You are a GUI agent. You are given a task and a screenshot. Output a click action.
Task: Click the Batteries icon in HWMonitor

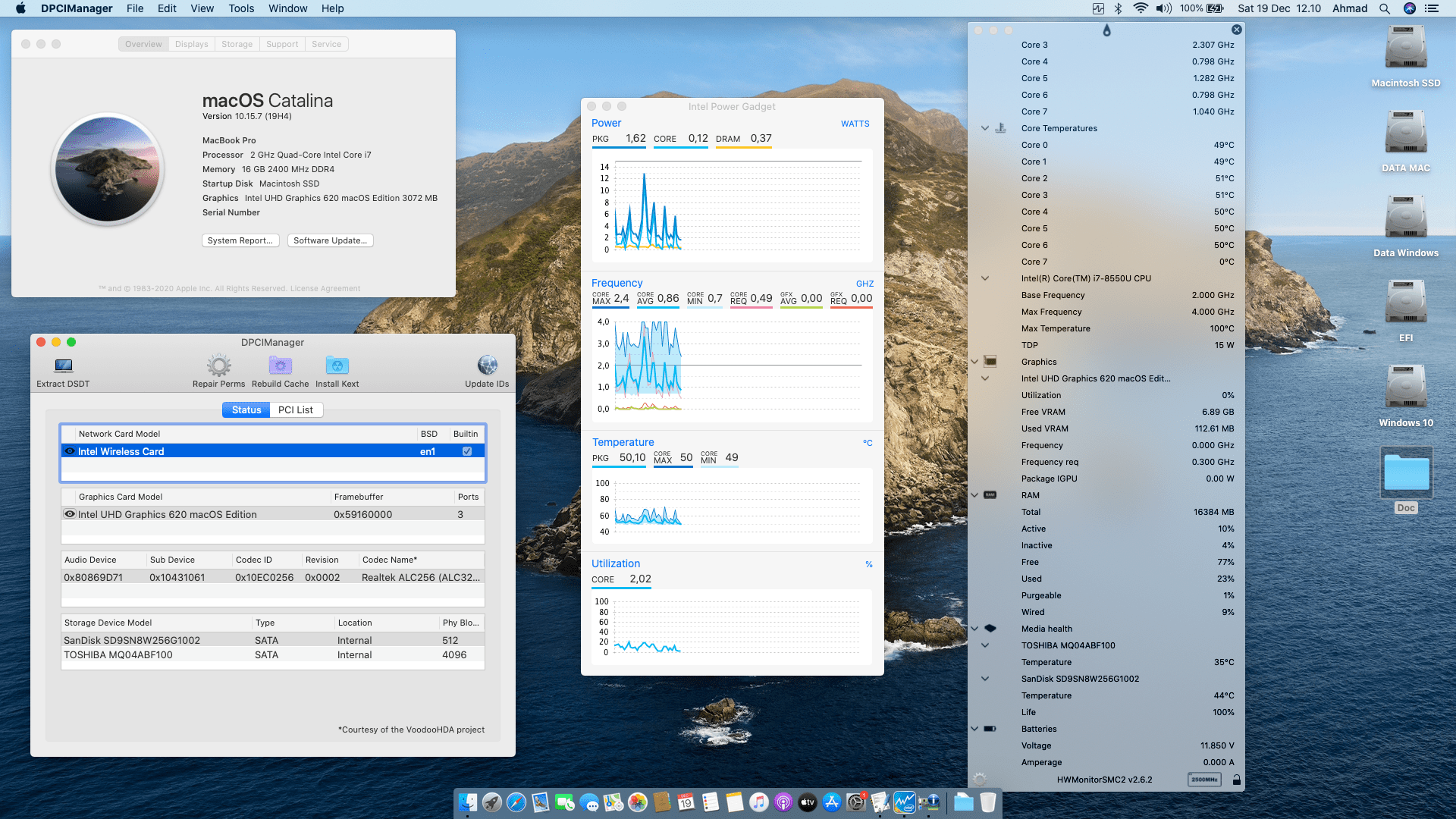[990, 728]
